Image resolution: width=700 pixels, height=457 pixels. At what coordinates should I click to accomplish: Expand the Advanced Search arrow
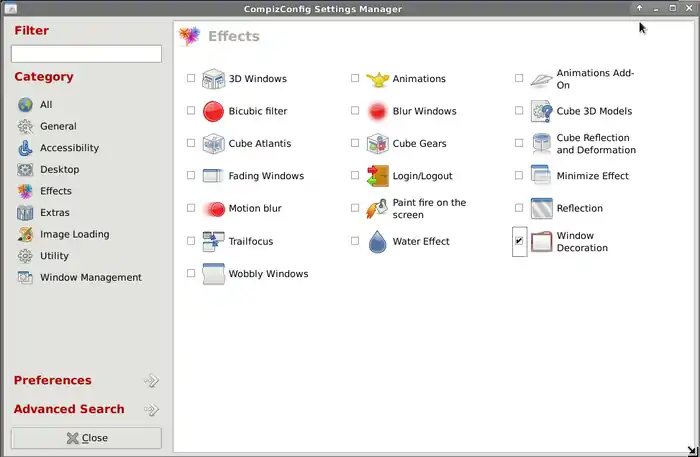pyautogui.click(x=151, y=410)
